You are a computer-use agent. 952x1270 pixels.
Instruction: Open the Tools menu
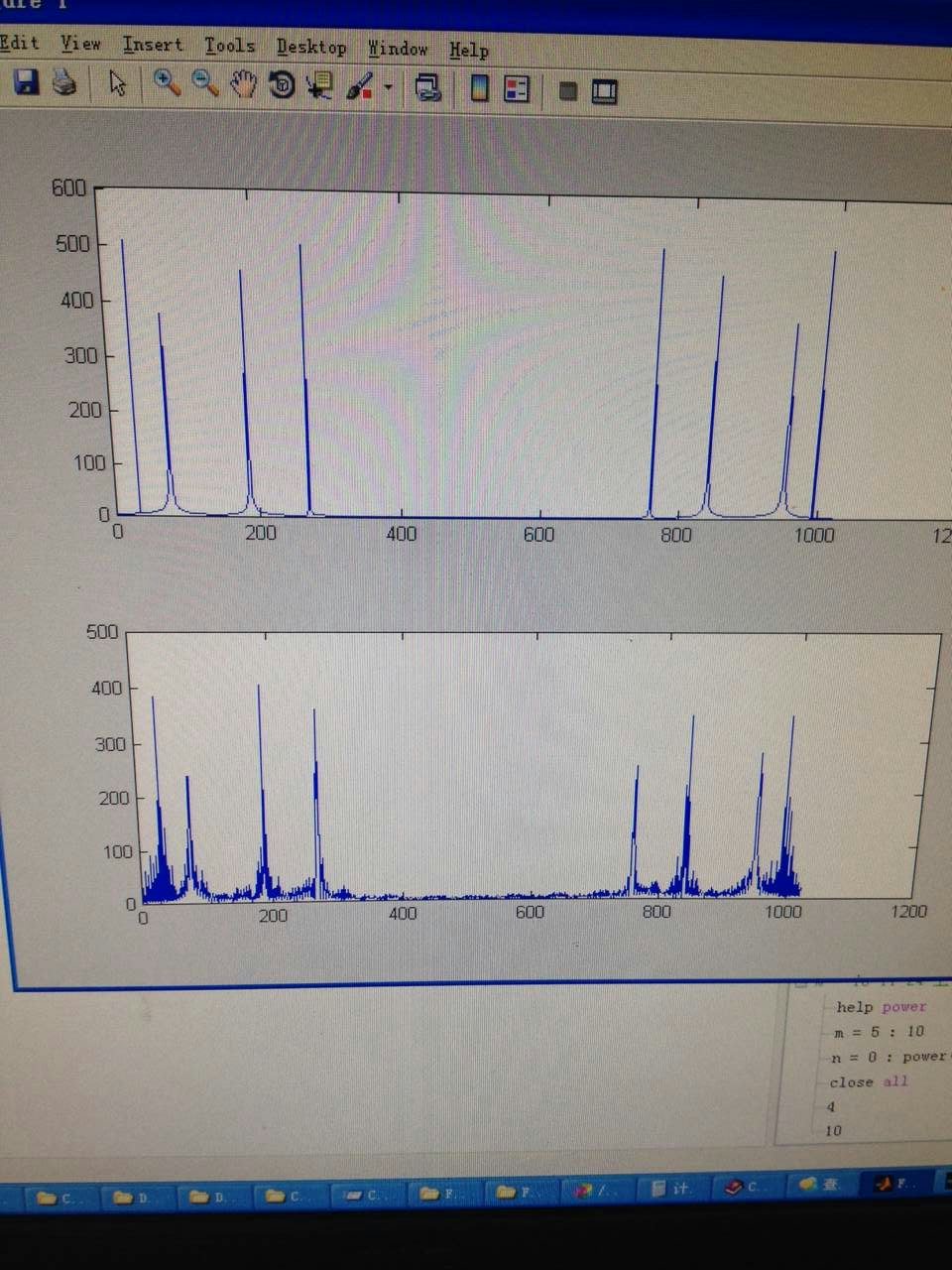click(229, 46)
